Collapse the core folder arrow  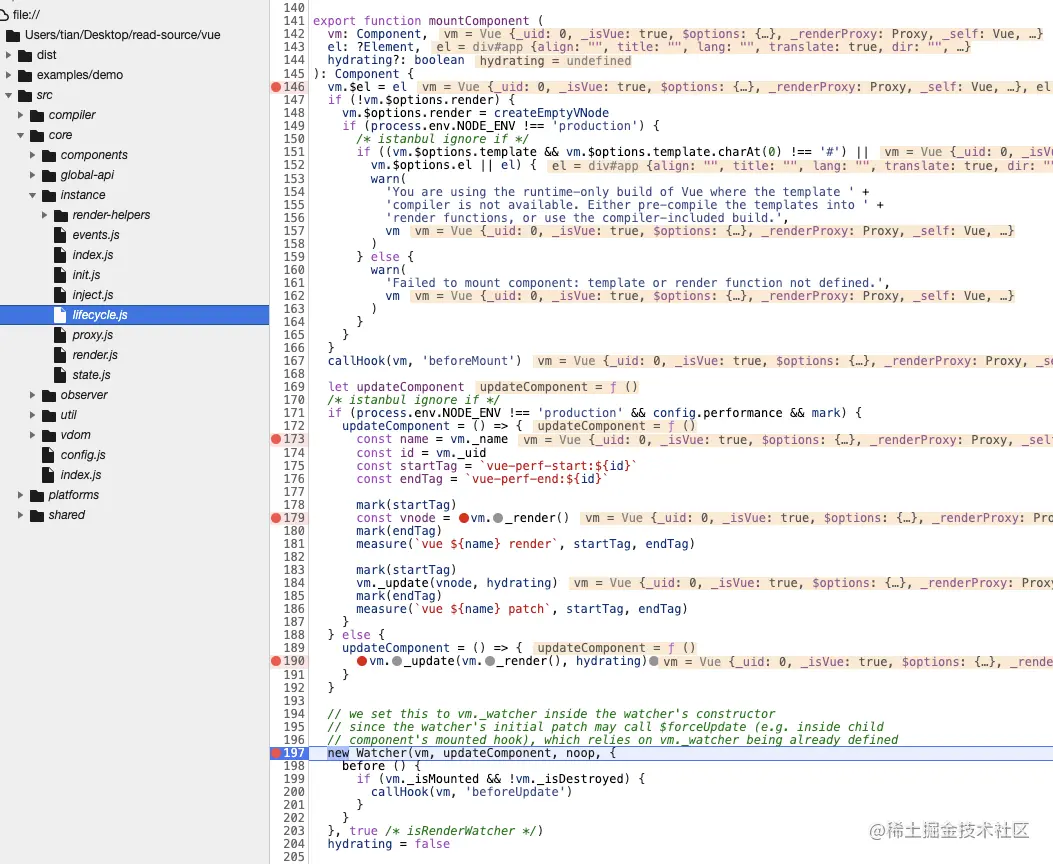coord(21,135)
